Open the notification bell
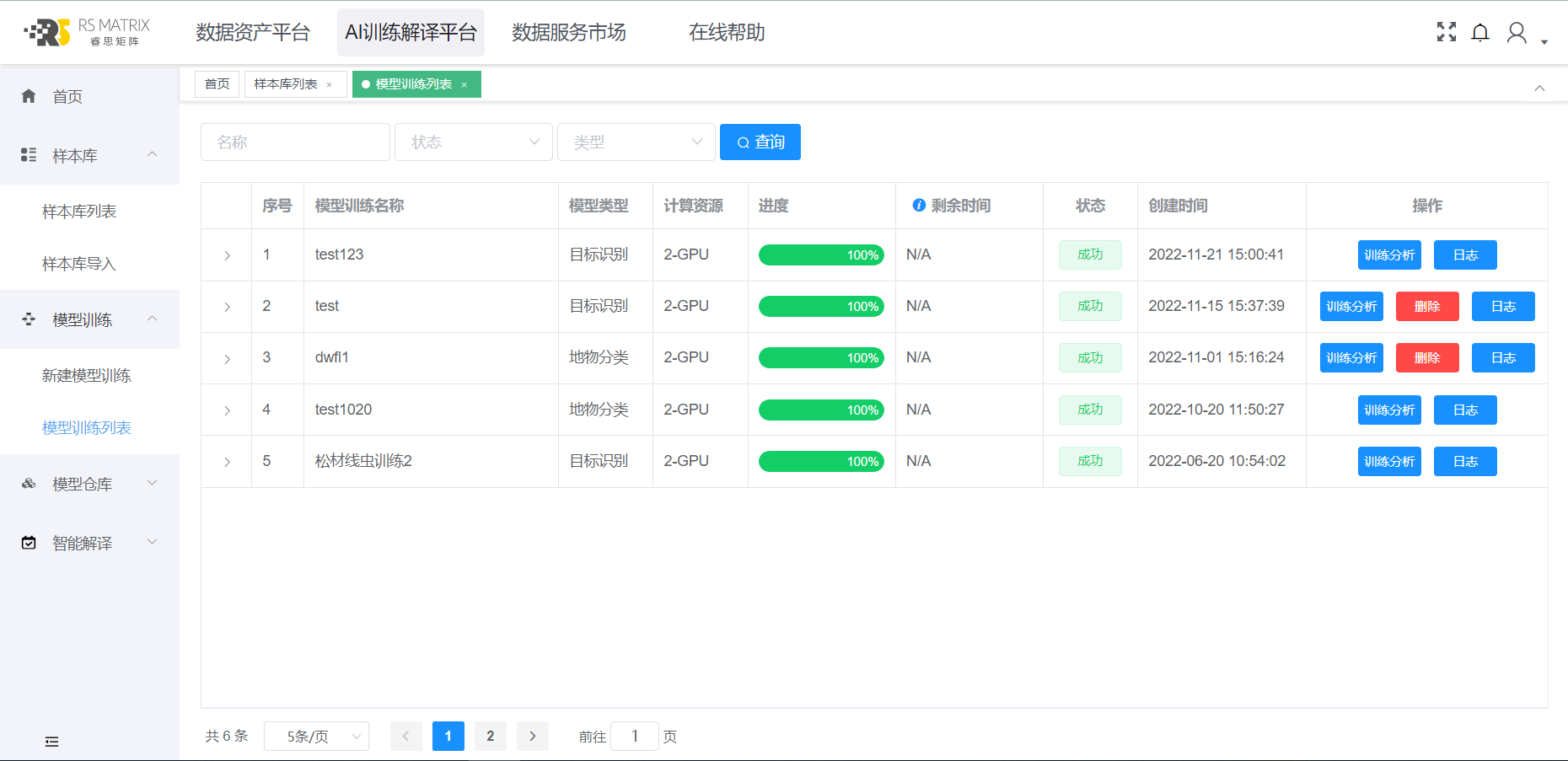The height and width of the screenshot is (761, 1568). click(x=1480, y=33)
